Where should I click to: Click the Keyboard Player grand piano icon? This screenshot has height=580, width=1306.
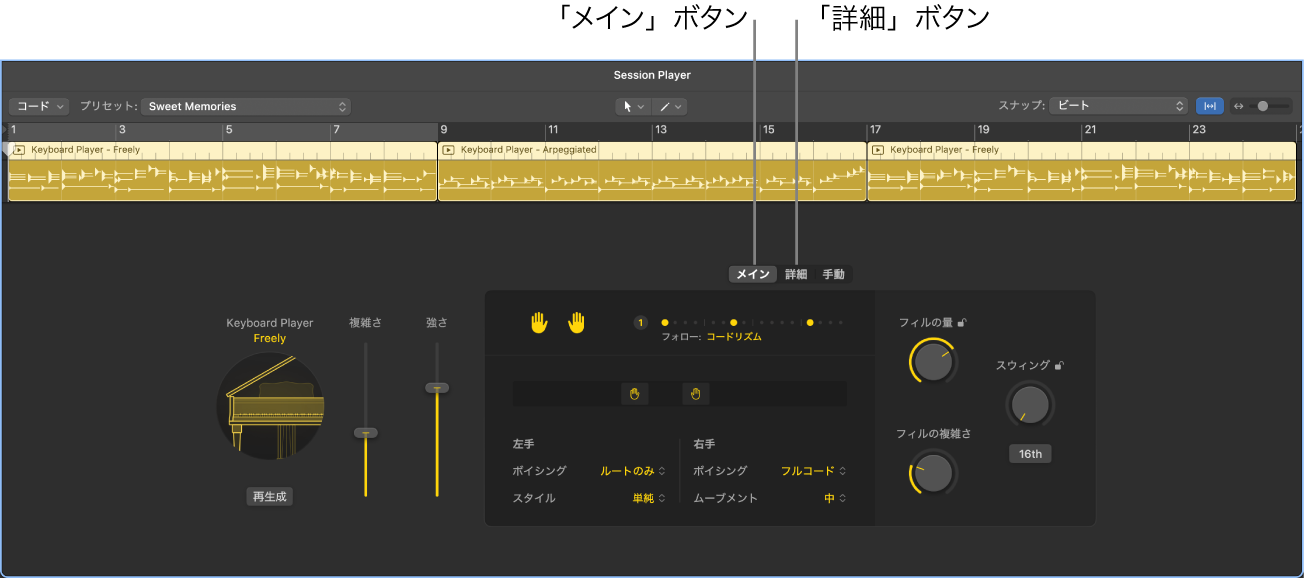[269, 407]
